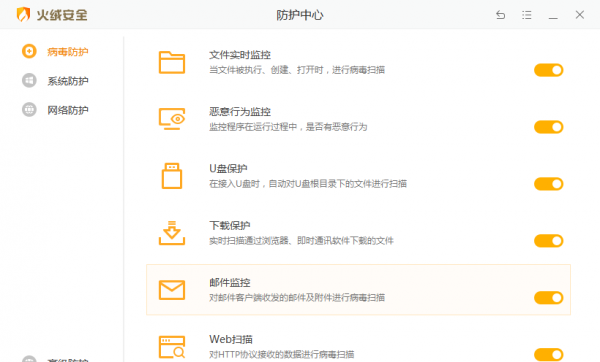Minimize the 防护中心 window
This screenshot has height=362, width=600.
(553, 18)
